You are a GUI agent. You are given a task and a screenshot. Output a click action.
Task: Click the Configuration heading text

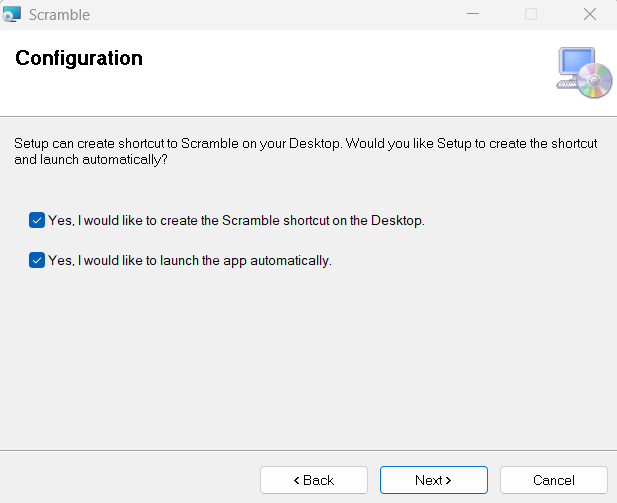pos(79,59)
